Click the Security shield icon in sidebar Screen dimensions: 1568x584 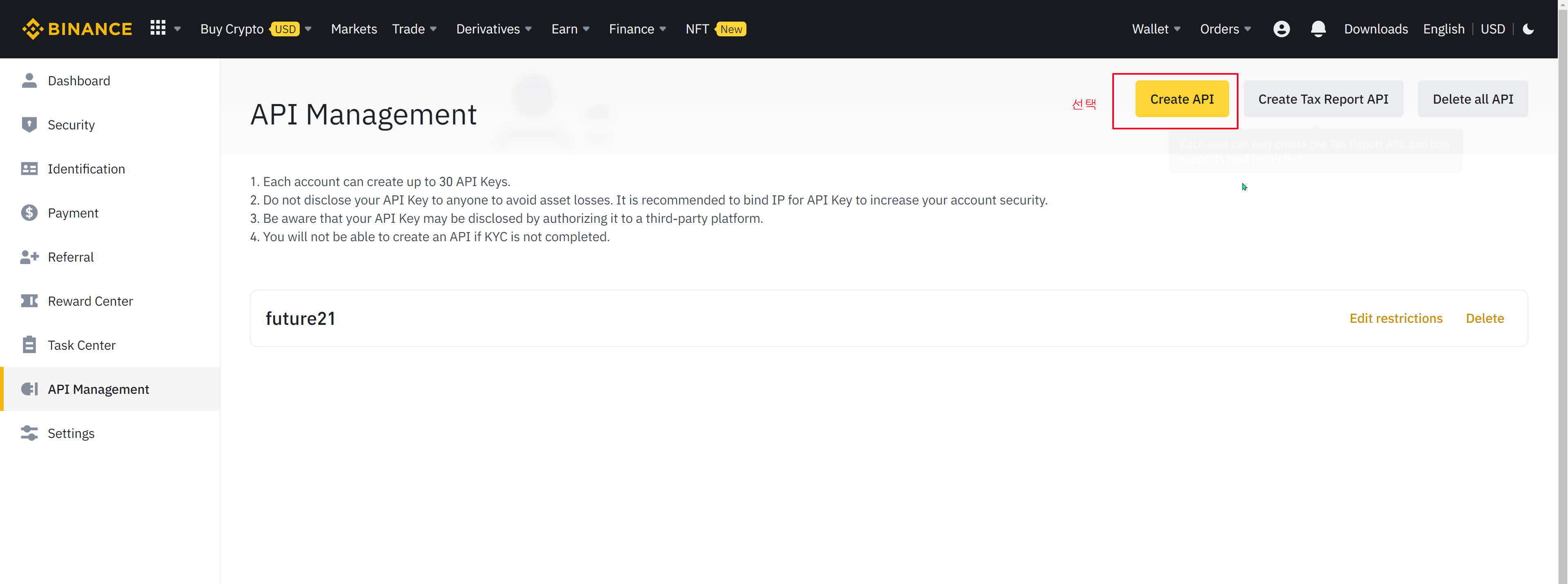click(29, 125)
